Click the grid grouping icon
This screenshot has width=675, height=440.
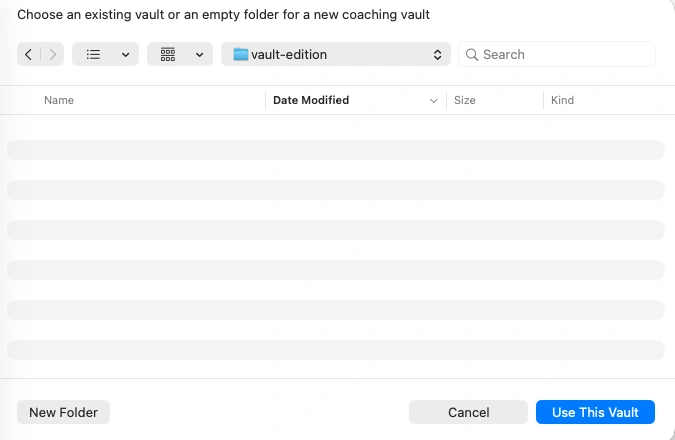168,54
